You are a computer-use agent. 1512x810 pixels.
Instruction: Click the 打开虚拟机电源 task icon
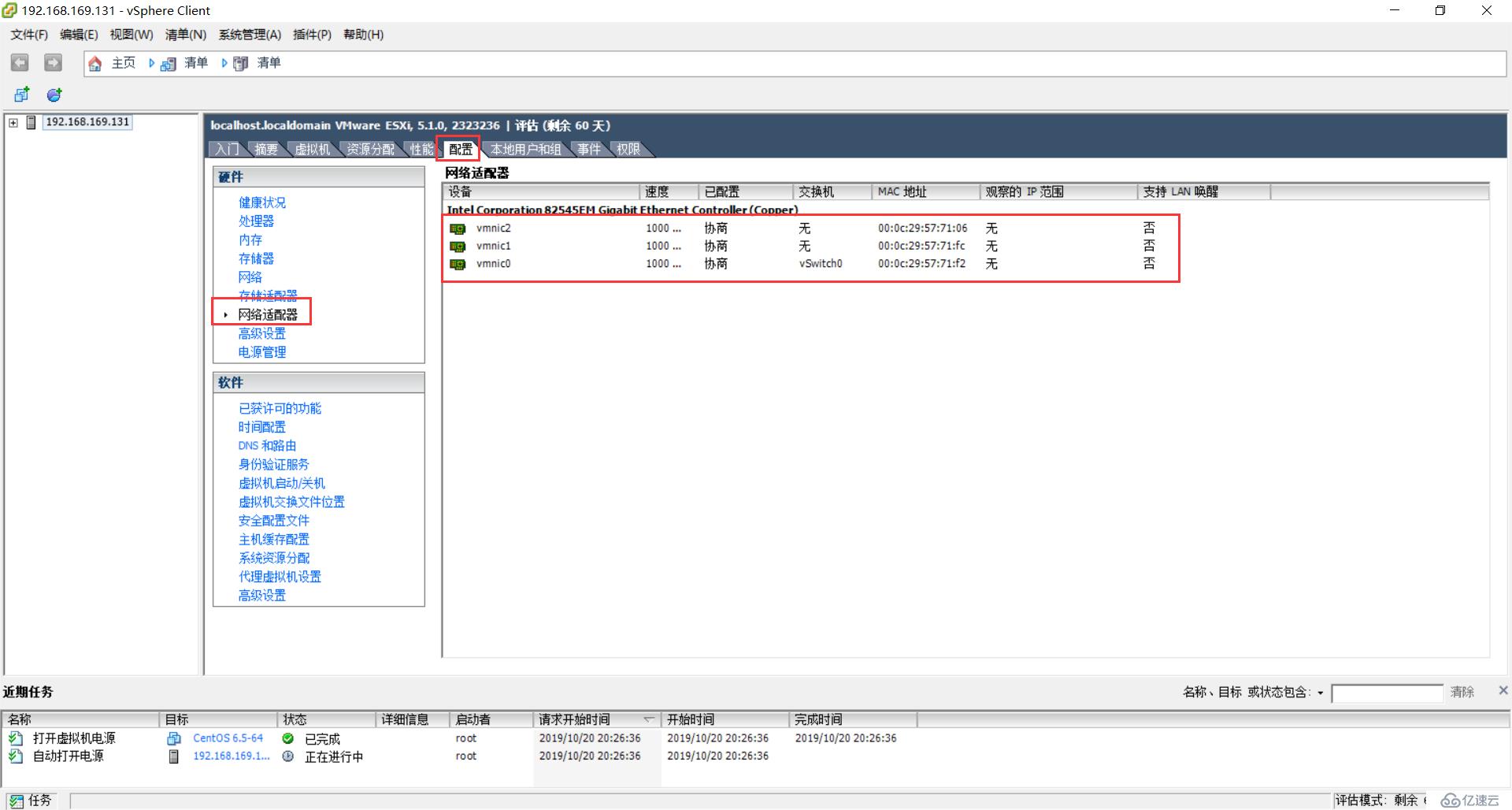16,738
